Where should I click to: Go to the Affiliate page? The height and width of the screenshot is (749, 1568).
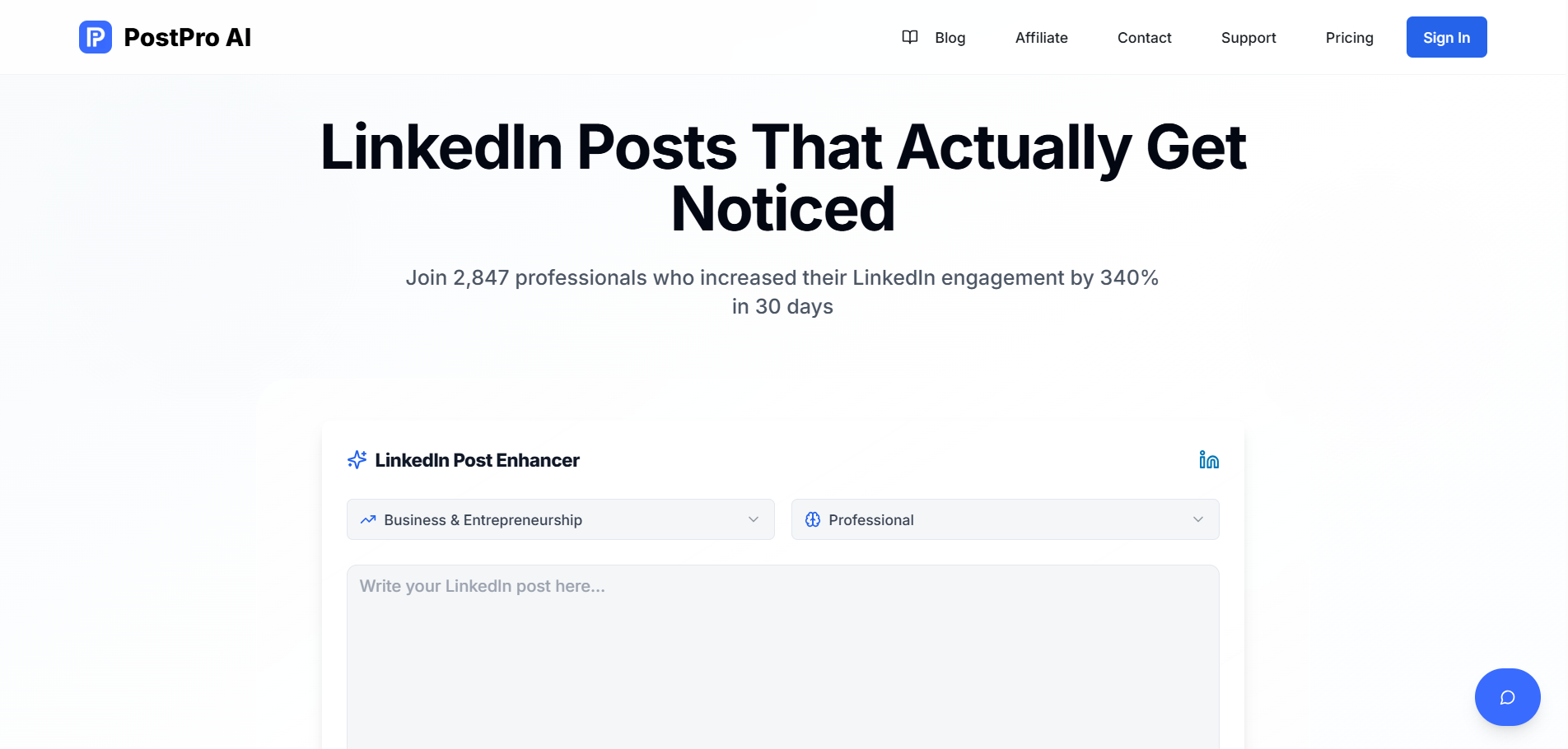[x=1041, y=38]
